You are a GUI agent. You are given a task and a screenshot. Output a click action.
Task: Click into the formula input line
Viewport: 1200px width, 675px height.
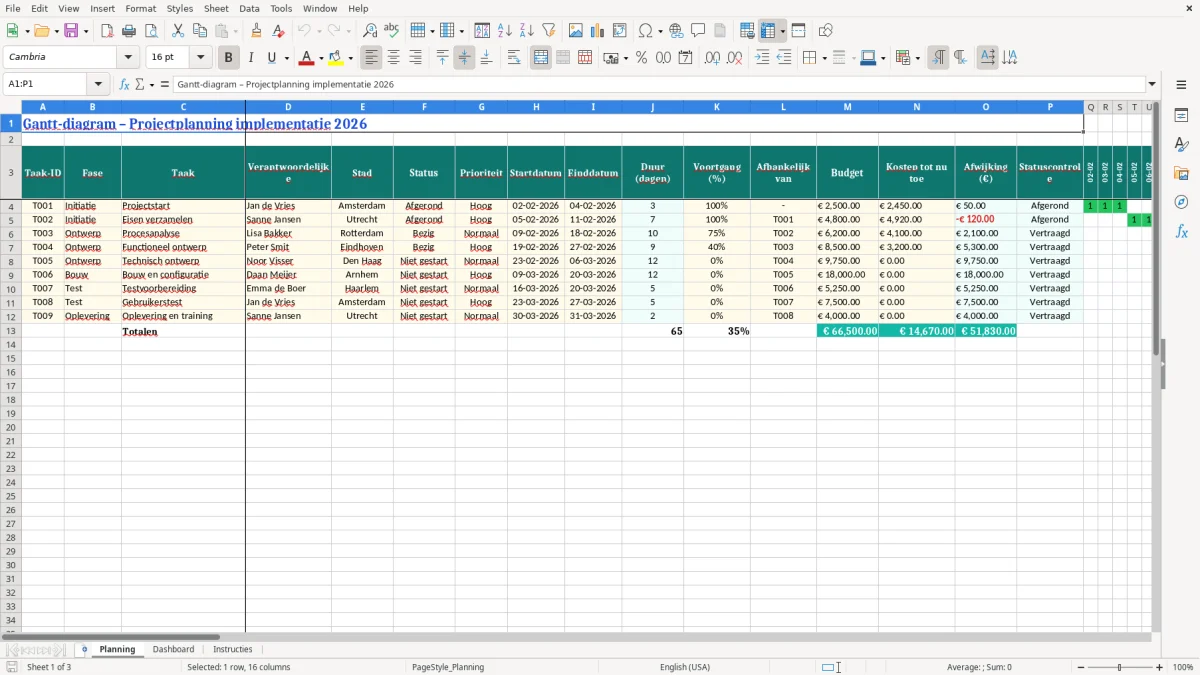[658, 85]
